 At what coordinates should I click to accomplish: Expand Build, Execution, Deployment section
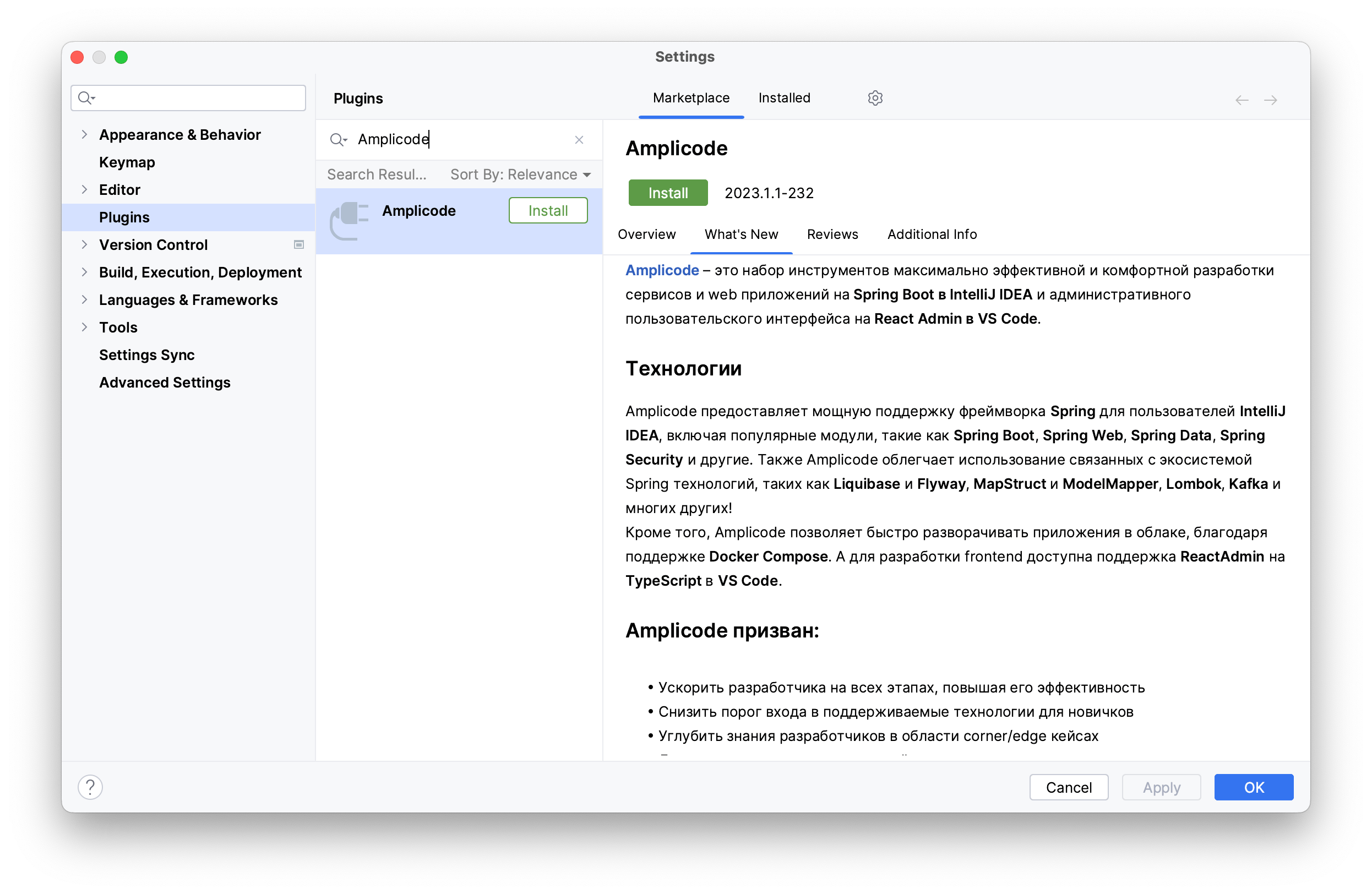click(x=84, y=272)
